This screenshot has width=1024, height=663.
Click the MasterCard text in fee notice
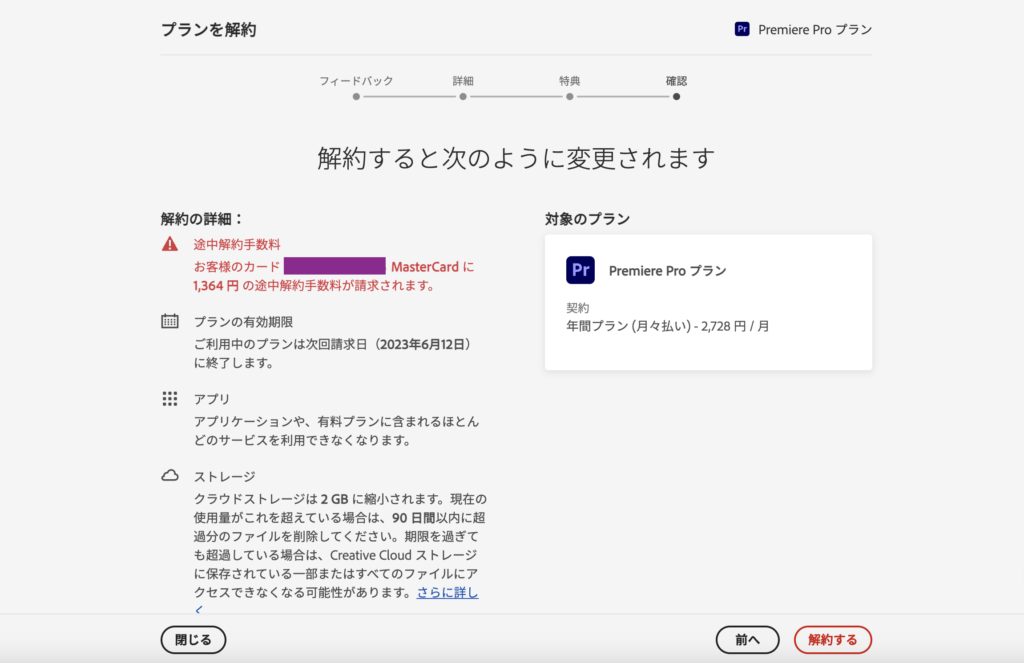click(x=424, y=267)
